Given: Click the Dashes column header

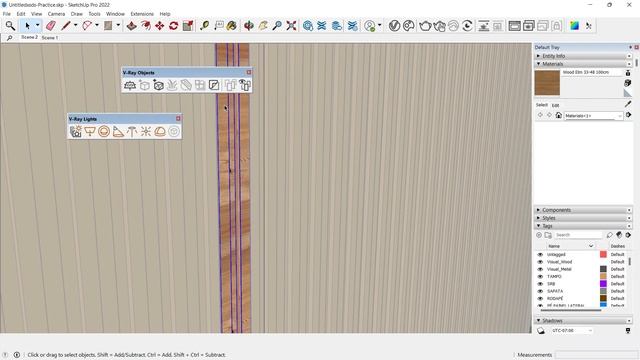Looking at the screenshot, I should [618, 246].
